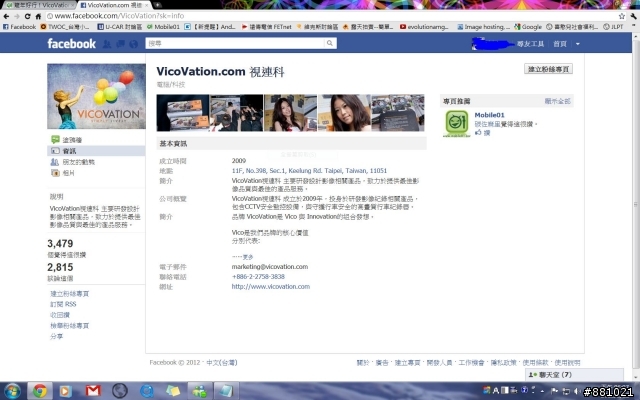Open Facebook friend requests icon
Screen dimensions: 640x400
tap(107, 44)
